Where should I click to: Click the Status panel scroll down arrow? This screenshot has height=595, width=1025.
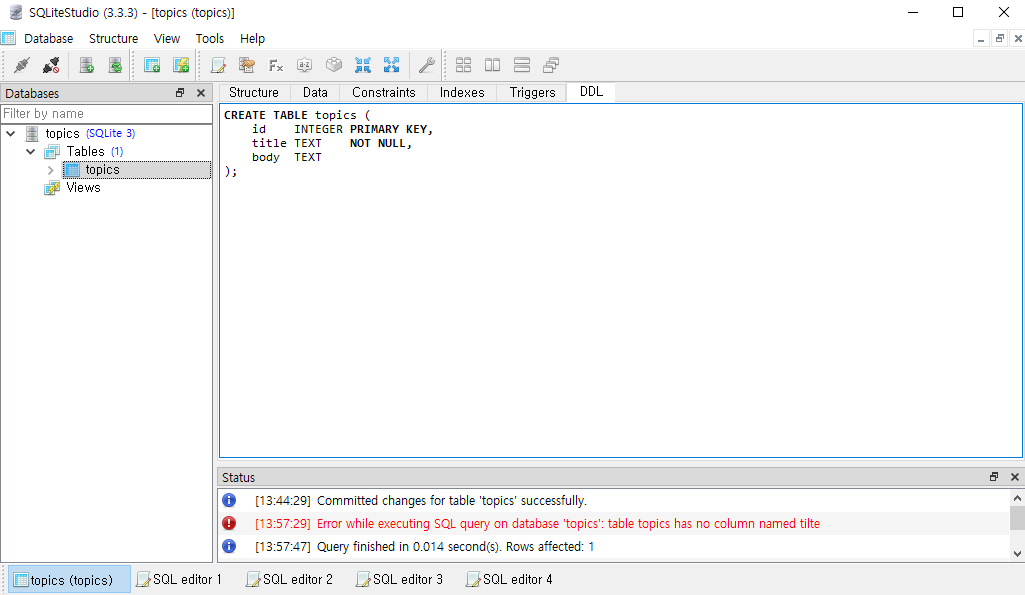(x=1017, y=554)
